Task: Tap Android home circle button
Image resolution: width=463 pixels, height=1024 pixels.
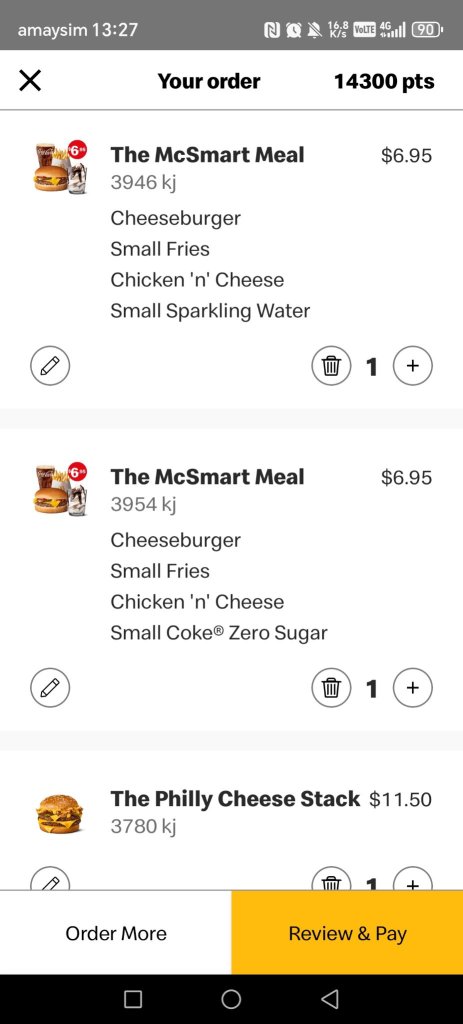Action: pyautogui.click(x=231, y=999)
